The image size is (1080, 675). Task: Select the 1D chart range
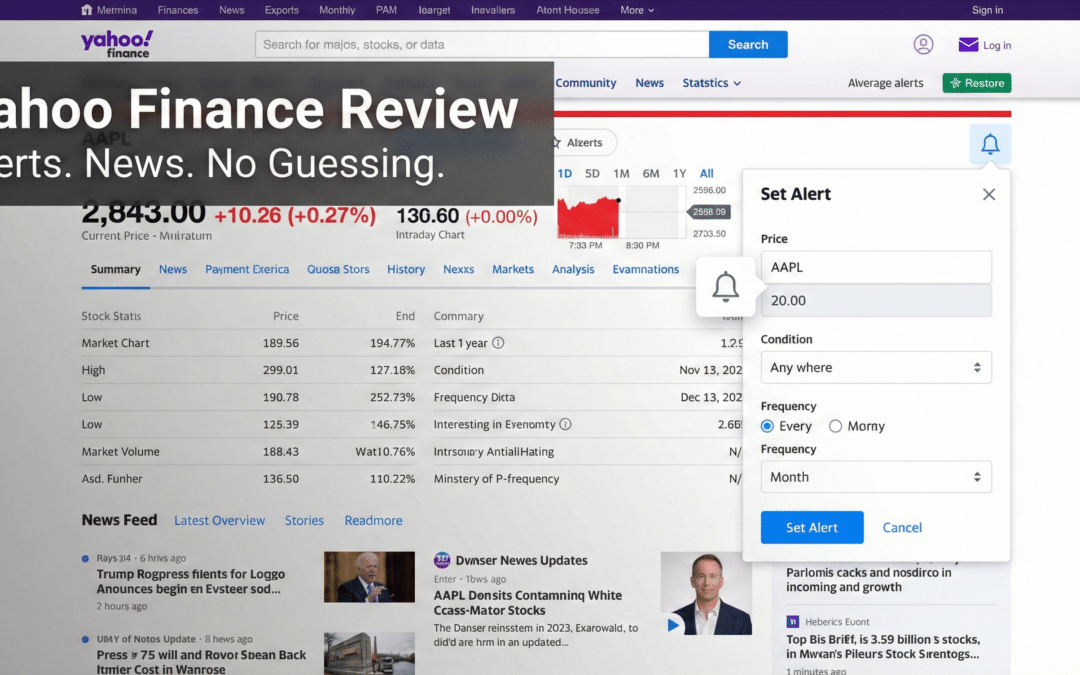tap(565, 174)
